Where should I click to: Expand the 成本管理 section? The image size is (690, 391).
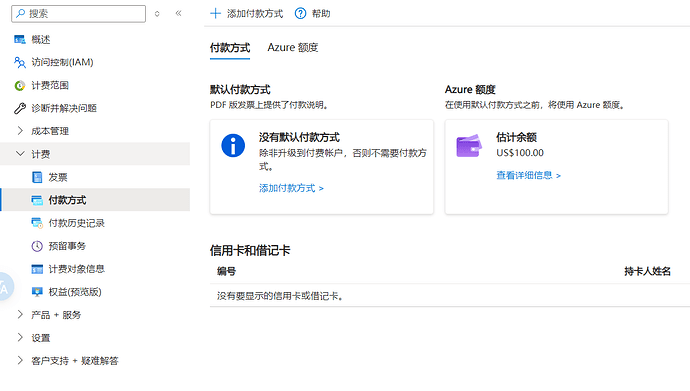pos(20,131)
